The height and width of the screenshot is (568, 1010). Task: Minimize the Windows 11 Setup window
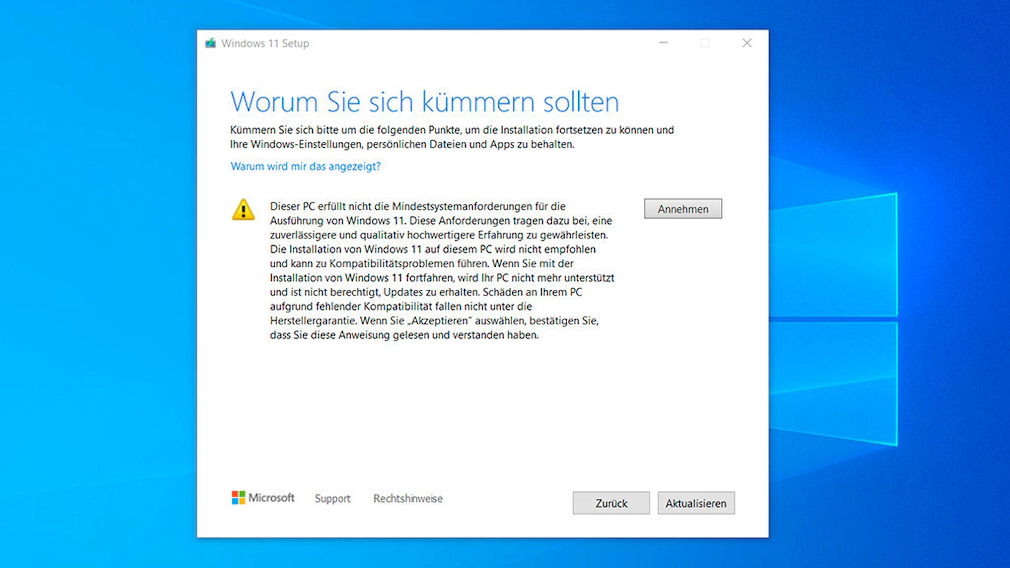[x=664, y=43]
